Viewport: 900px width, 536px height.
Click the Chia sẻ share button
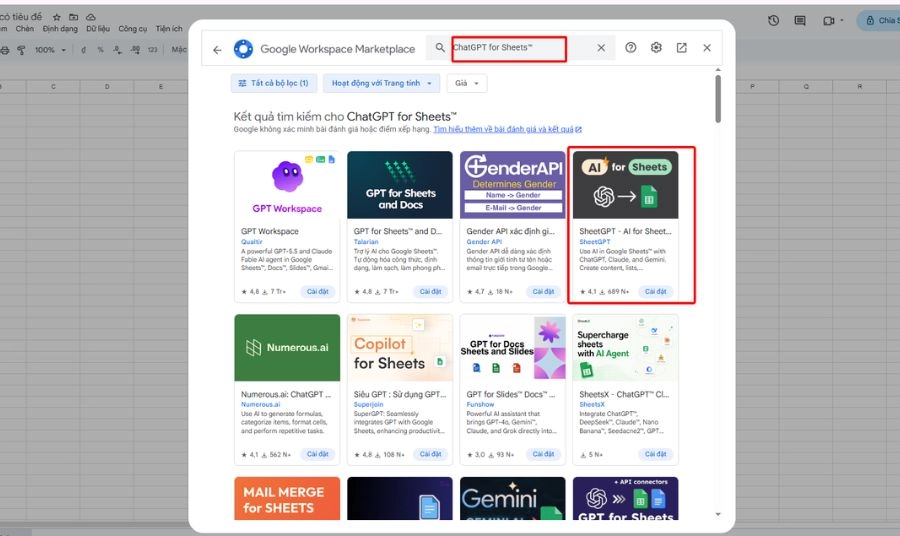[881, 21]
